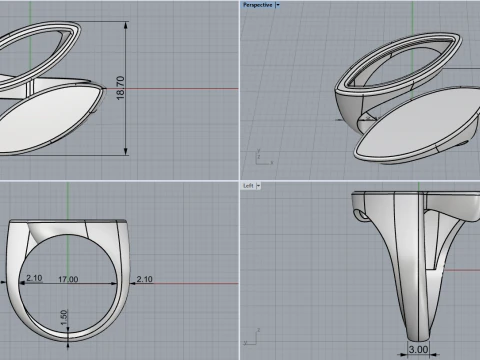The height and width of the screenshot is (360, 480).
Task: Select the 1.50 band thickness dimension
Action: tap(64, 318)
